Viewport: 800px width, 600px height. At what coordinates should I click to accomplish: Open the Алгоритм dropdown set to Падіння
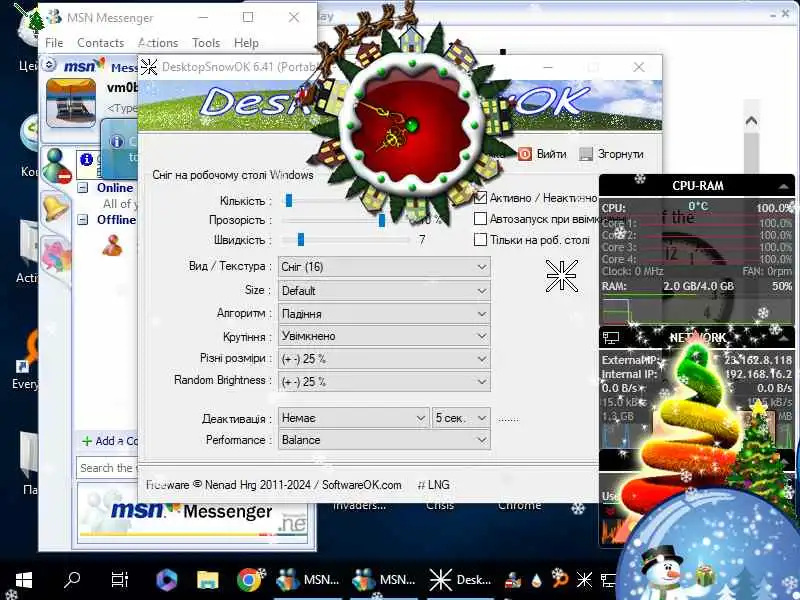click(384, 314)
